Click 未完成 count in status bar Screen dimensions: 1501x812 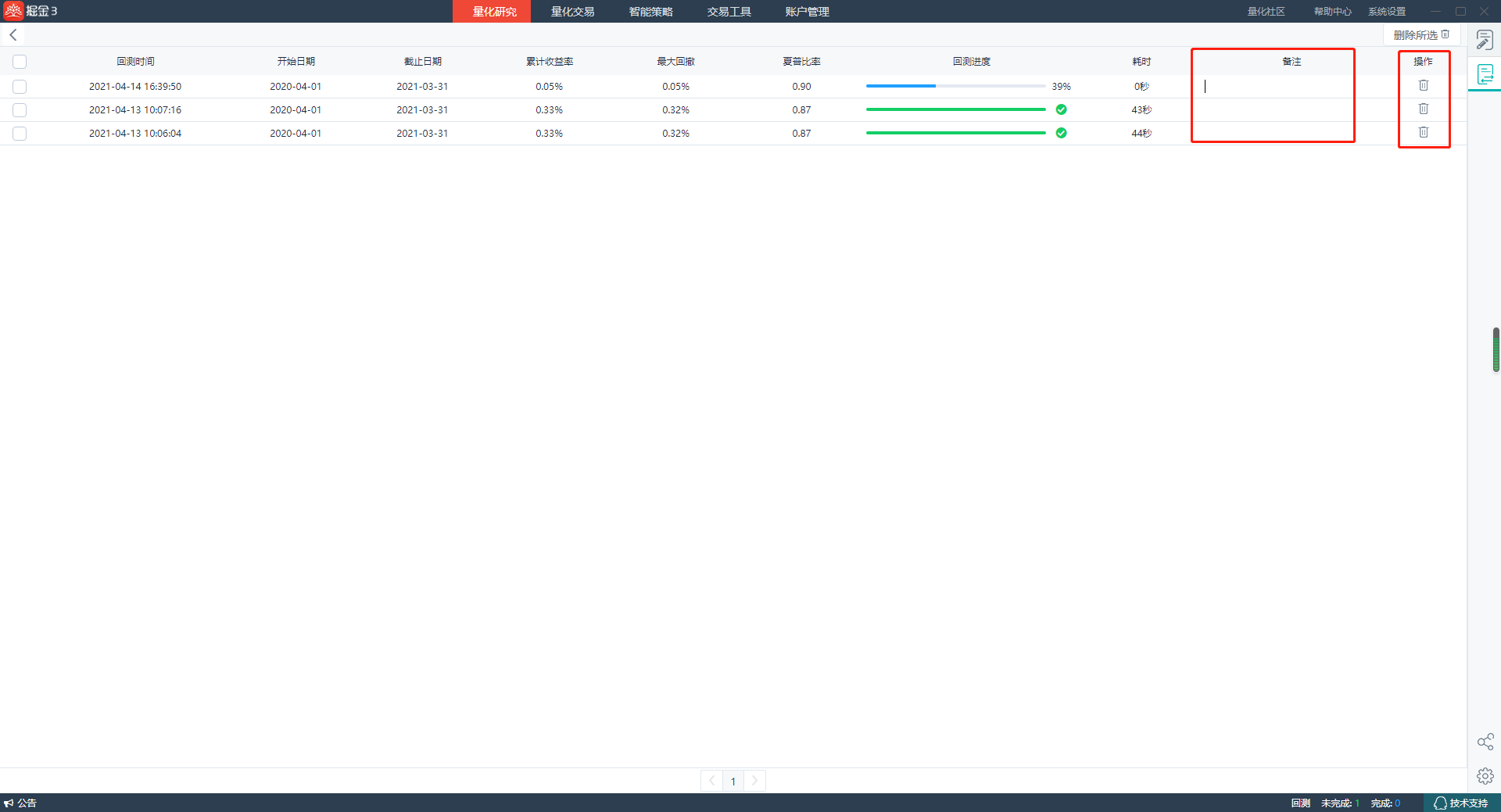pyautogui.click(x=1340, y=803)
